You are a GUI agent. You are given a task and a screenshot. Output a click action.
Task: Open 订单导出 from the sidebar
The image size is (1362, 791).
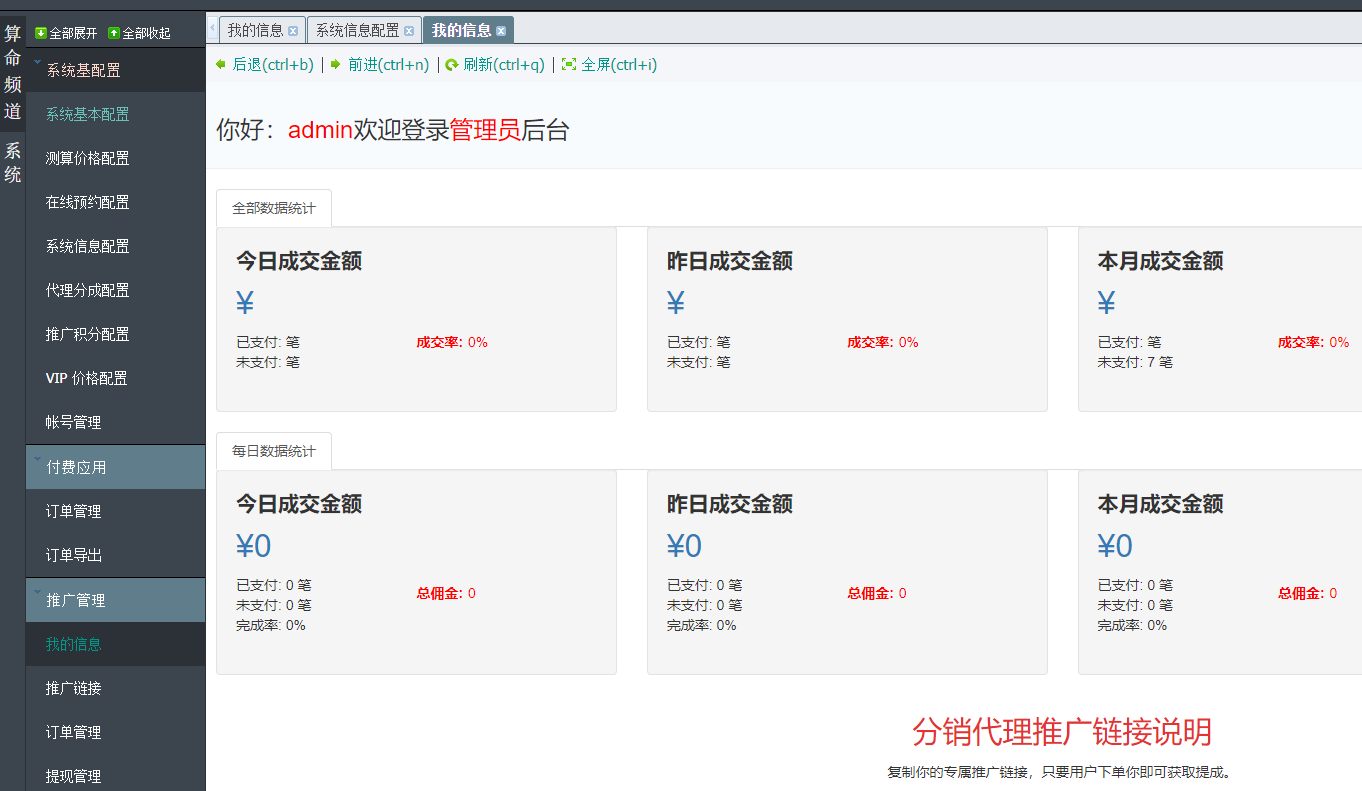73,555
